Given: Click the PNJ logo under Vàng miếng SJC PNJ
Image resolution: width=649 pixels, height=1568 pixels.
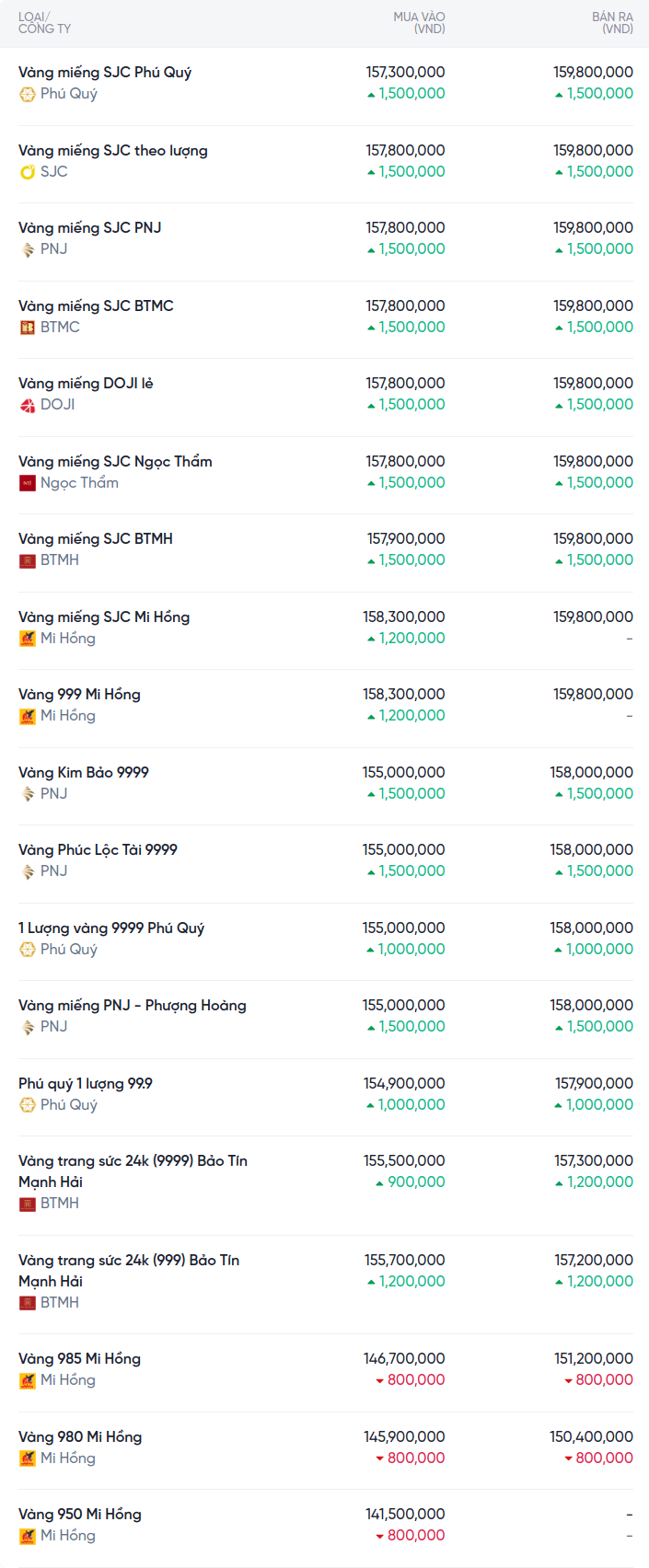Looking at the screenshot, I should click(x=28, y=249).
